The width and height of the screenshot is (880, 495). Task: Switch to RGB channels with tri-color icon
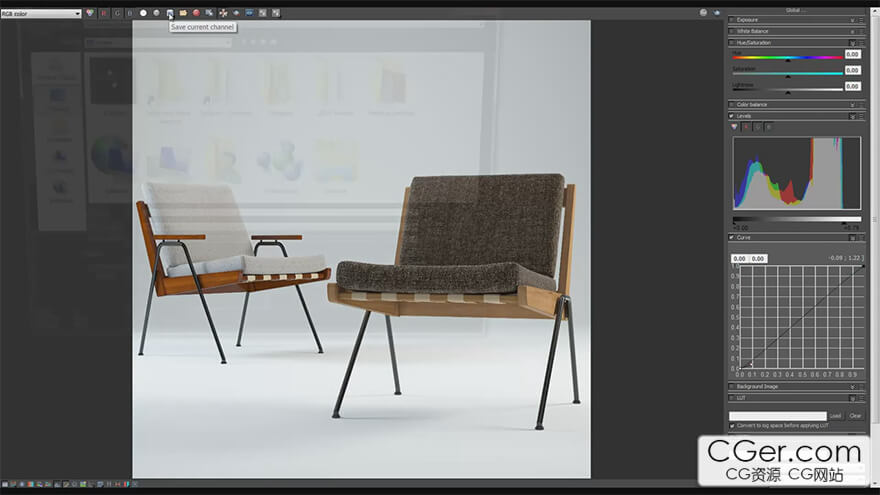click(x=90, y=13)
